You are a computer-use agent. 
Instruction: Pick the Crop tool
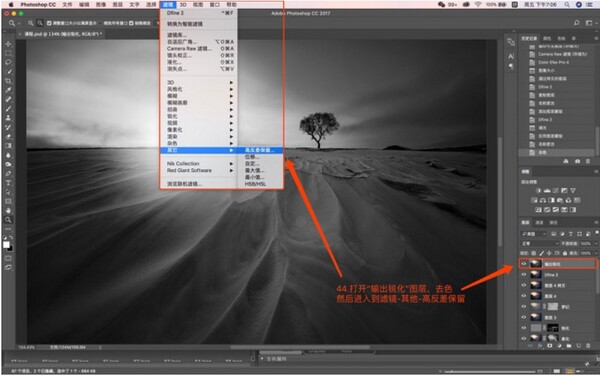[x=8, y=81]
